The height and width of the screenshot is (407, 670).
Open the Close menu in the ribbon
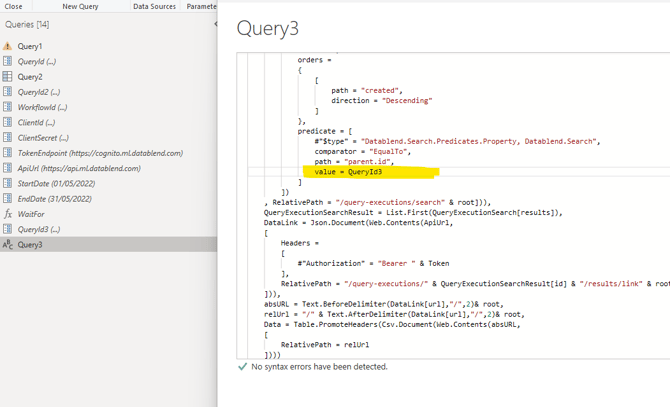(x=13, y=6)
